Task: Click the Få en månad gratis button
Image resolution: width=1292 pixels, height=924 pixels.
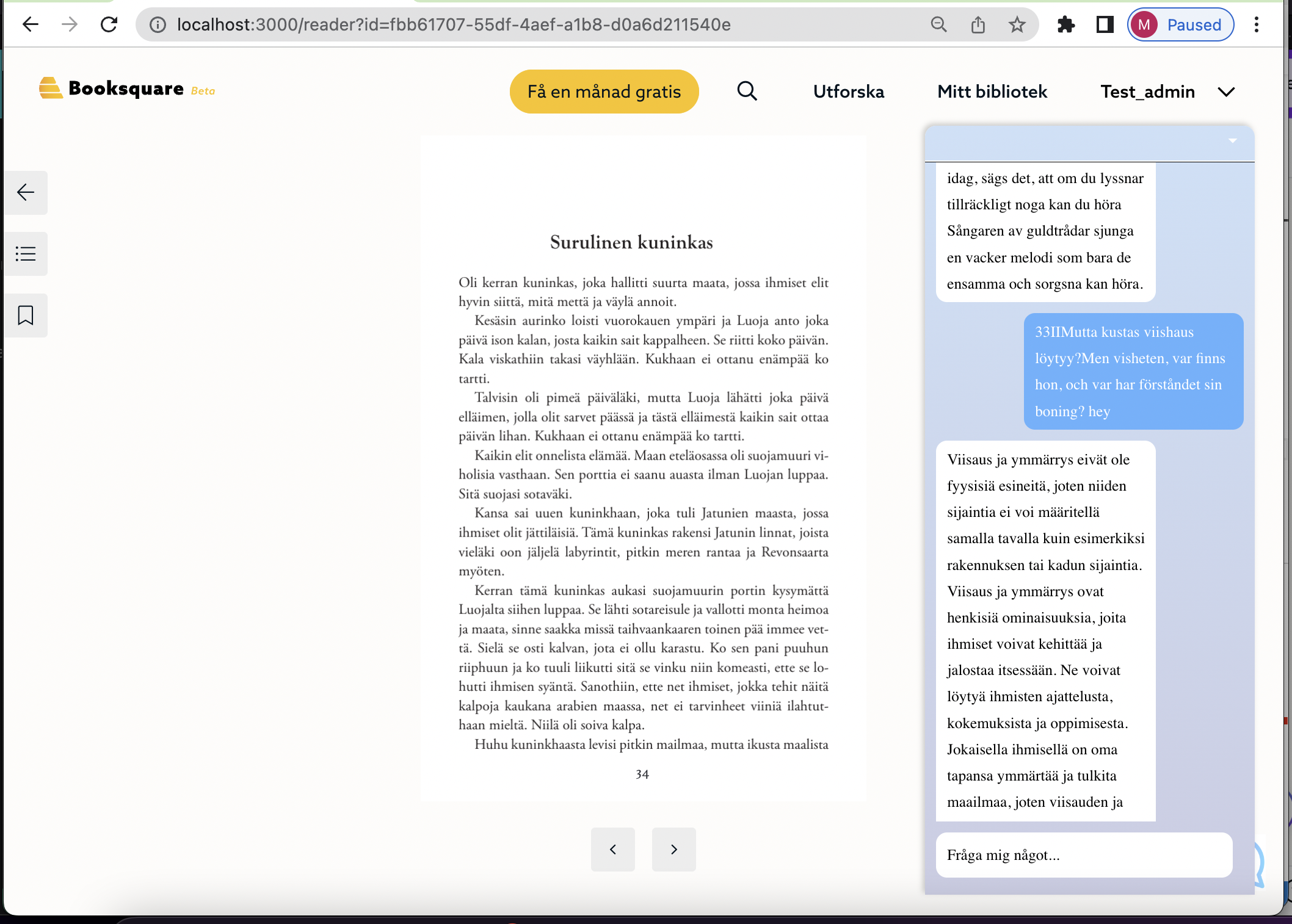Action: coord(604,92)
